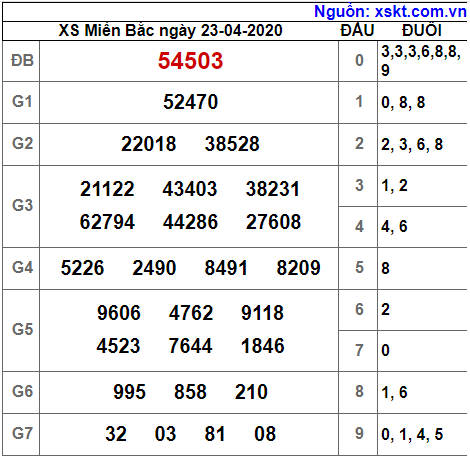Open the xskt.com.vn source link
This screenshot has width=470, height=462.
coord(390,12)
